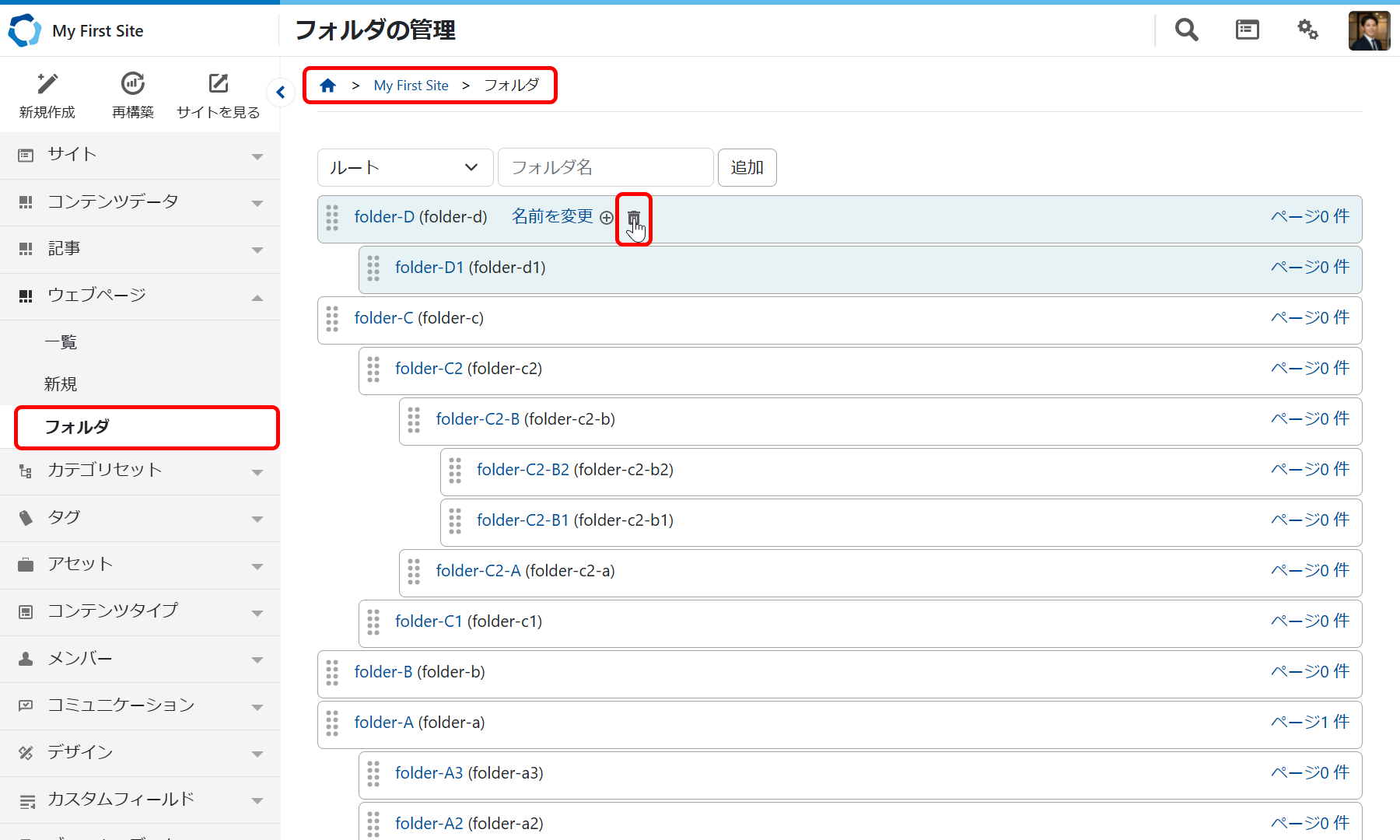The width and height of the screenshot is (1400, 840).
Task: Click the drag handle of folder-C
Action: 332,319
